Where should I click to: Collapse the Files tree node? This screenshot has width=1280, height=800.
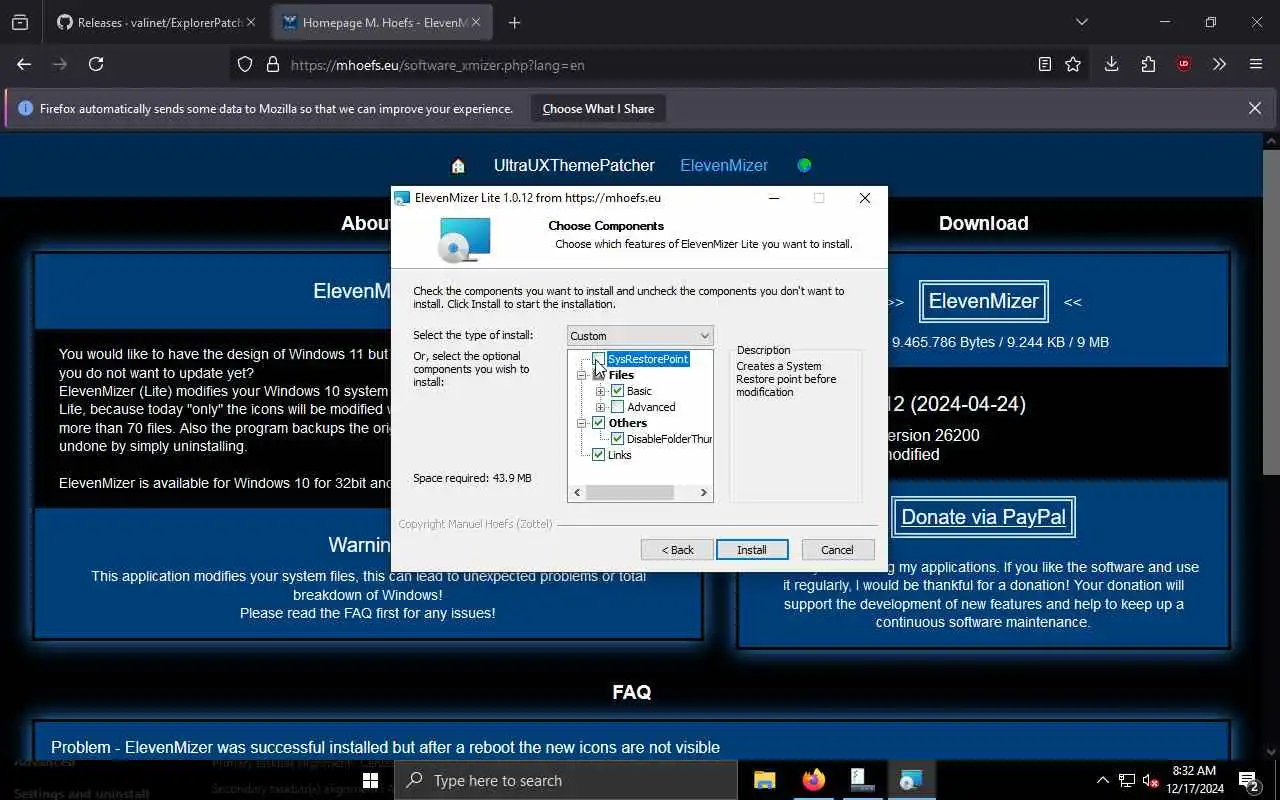click(581, 375)
